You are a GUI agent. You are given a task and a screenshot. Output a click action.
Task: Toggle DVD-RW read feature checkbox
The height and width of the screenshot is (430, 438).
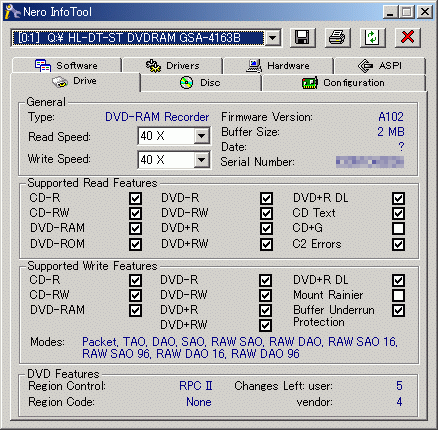point(266,213)
